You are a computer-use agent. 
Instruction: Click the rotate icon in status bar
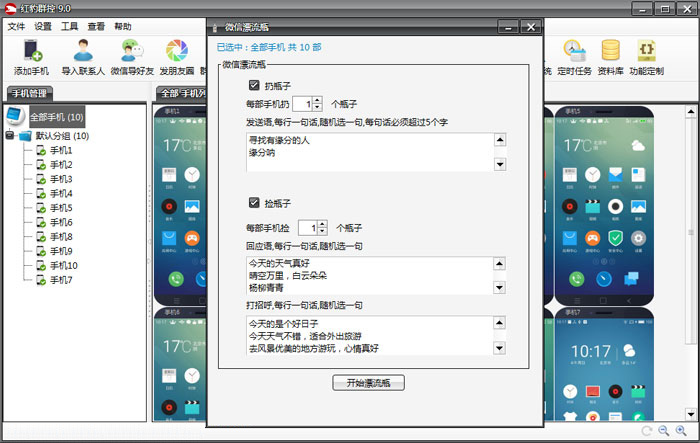646,431
